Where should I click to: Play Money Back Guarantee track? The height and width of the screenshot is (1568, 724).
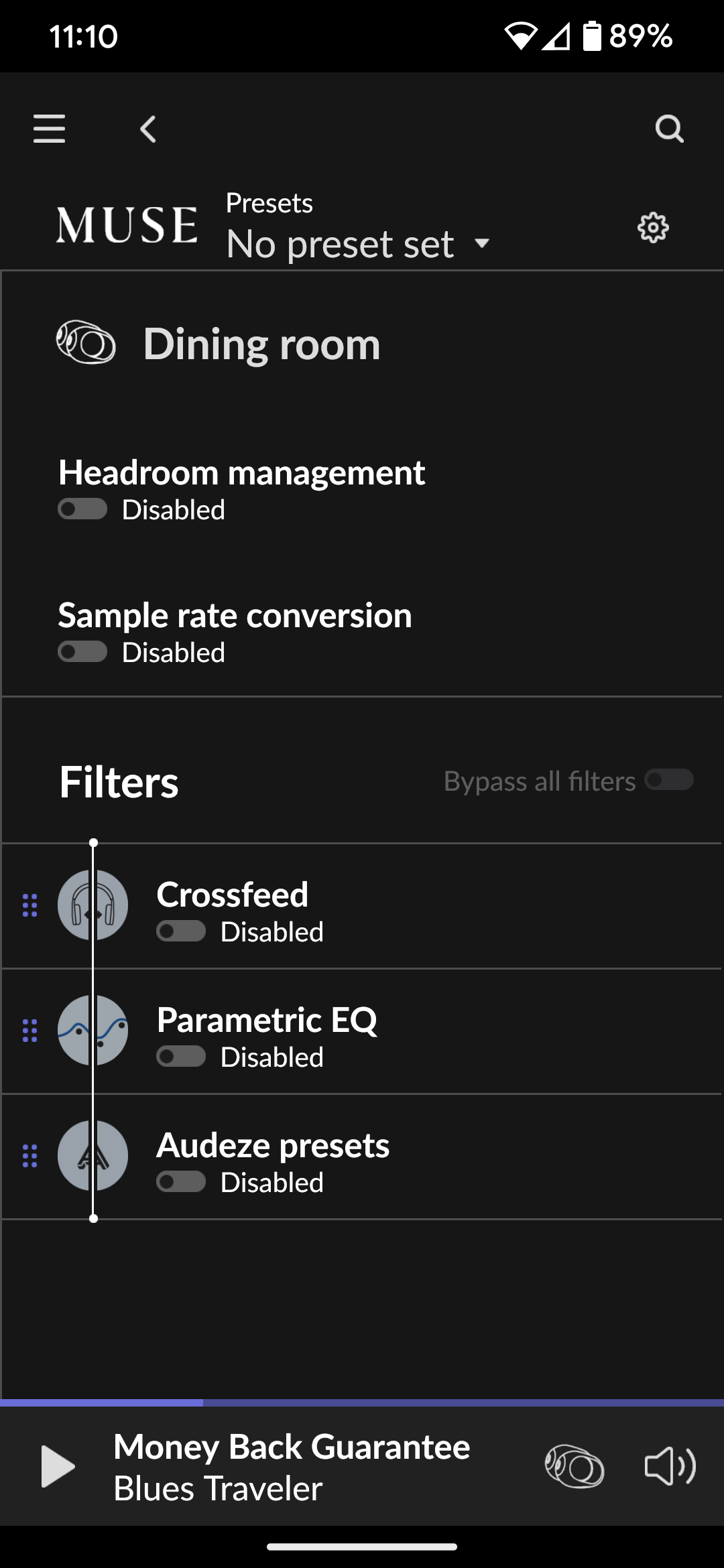pyautogui.click(x=58, y=1466)
